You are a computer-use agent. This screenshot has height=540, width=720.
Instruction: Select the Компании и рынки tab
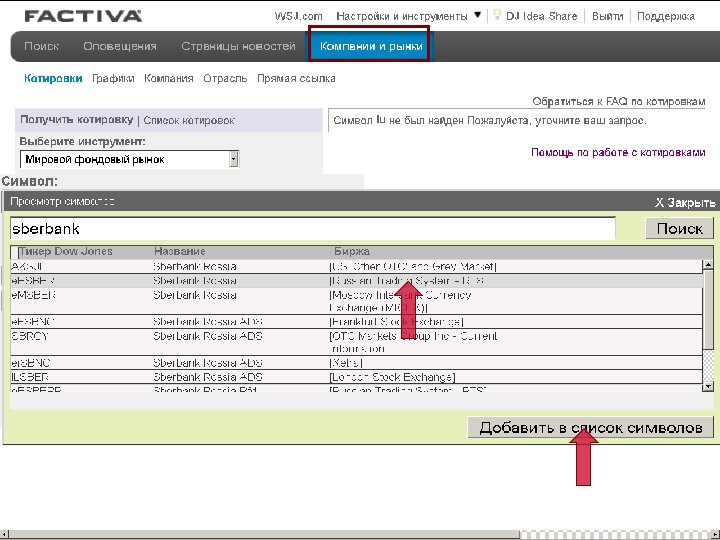click(371, 46)
